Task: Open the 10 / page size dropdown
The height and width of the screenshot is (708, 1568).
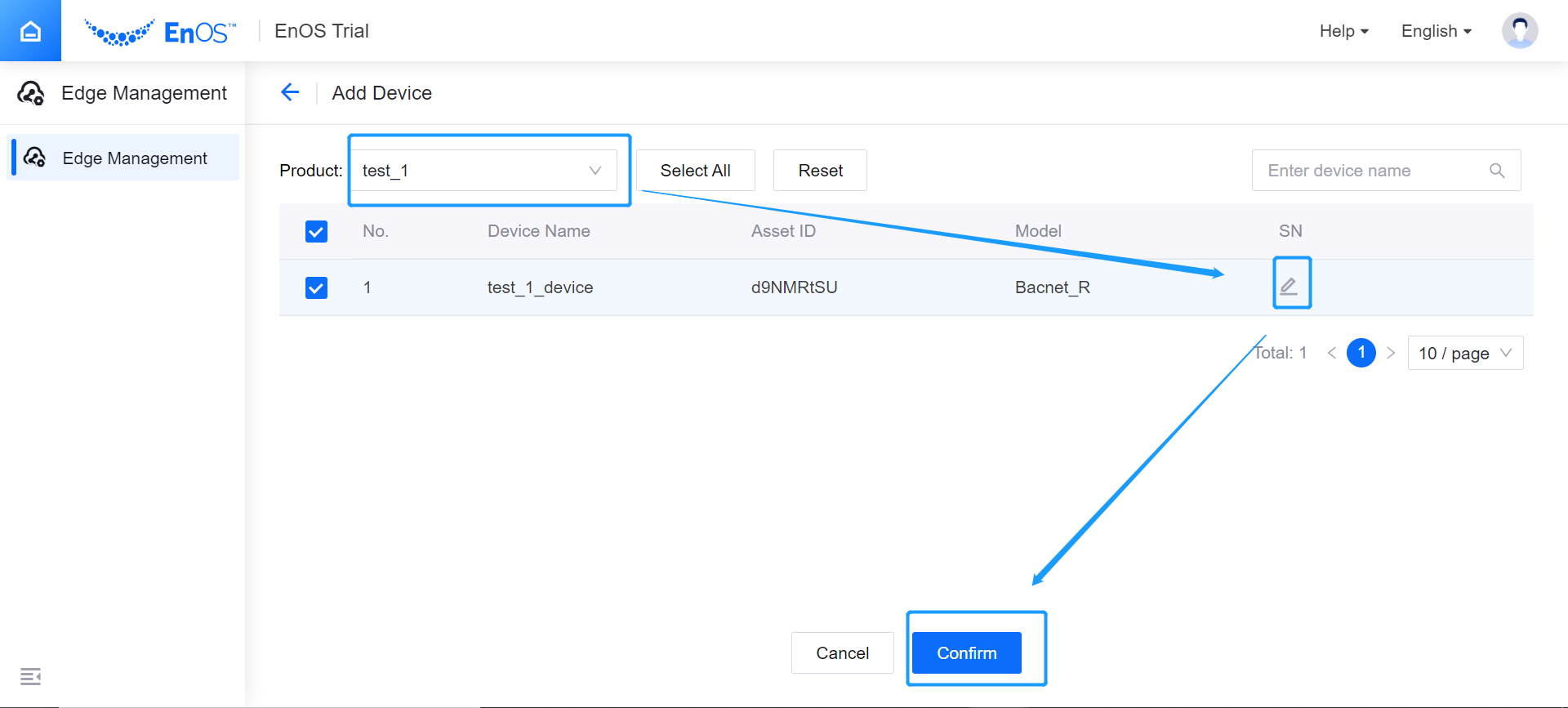Action: 1465,354
